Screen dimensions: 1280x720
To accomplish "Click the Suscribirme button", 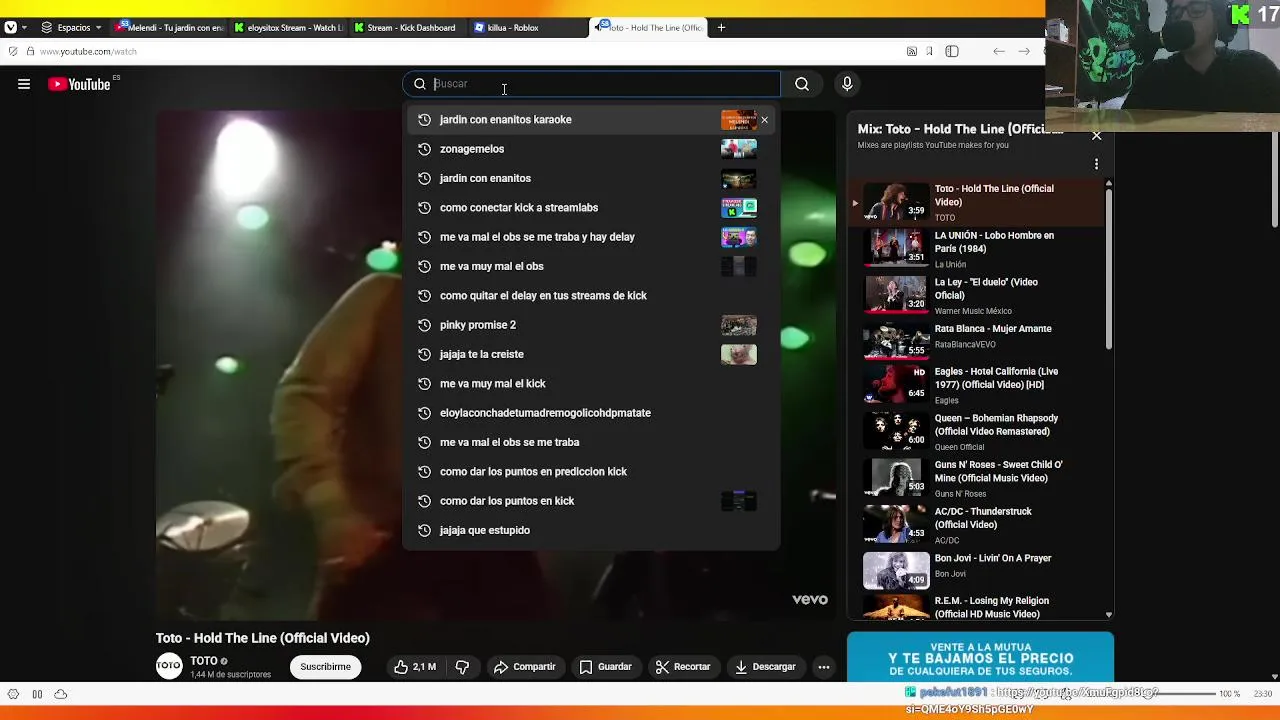I will [325, 667].
